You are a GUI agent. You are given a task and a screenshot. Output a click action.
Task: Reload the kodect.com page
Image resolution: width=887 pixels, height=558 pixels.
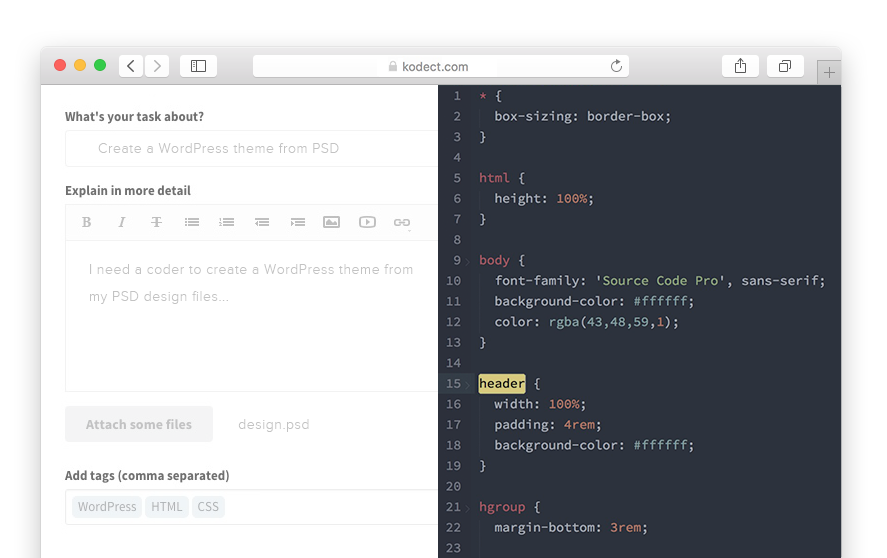(x=616, y=66)
